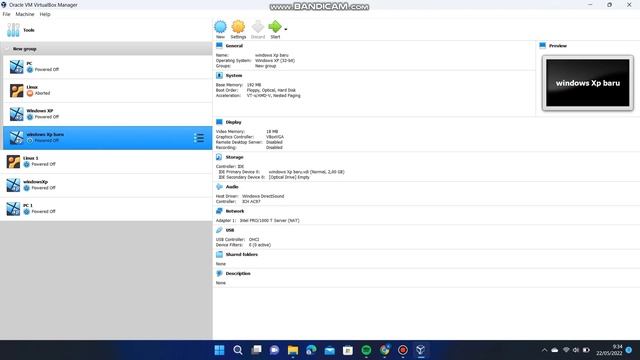Select the Linux 1 machine
This screenshot has height=360, width=640.
click(106, 161)
